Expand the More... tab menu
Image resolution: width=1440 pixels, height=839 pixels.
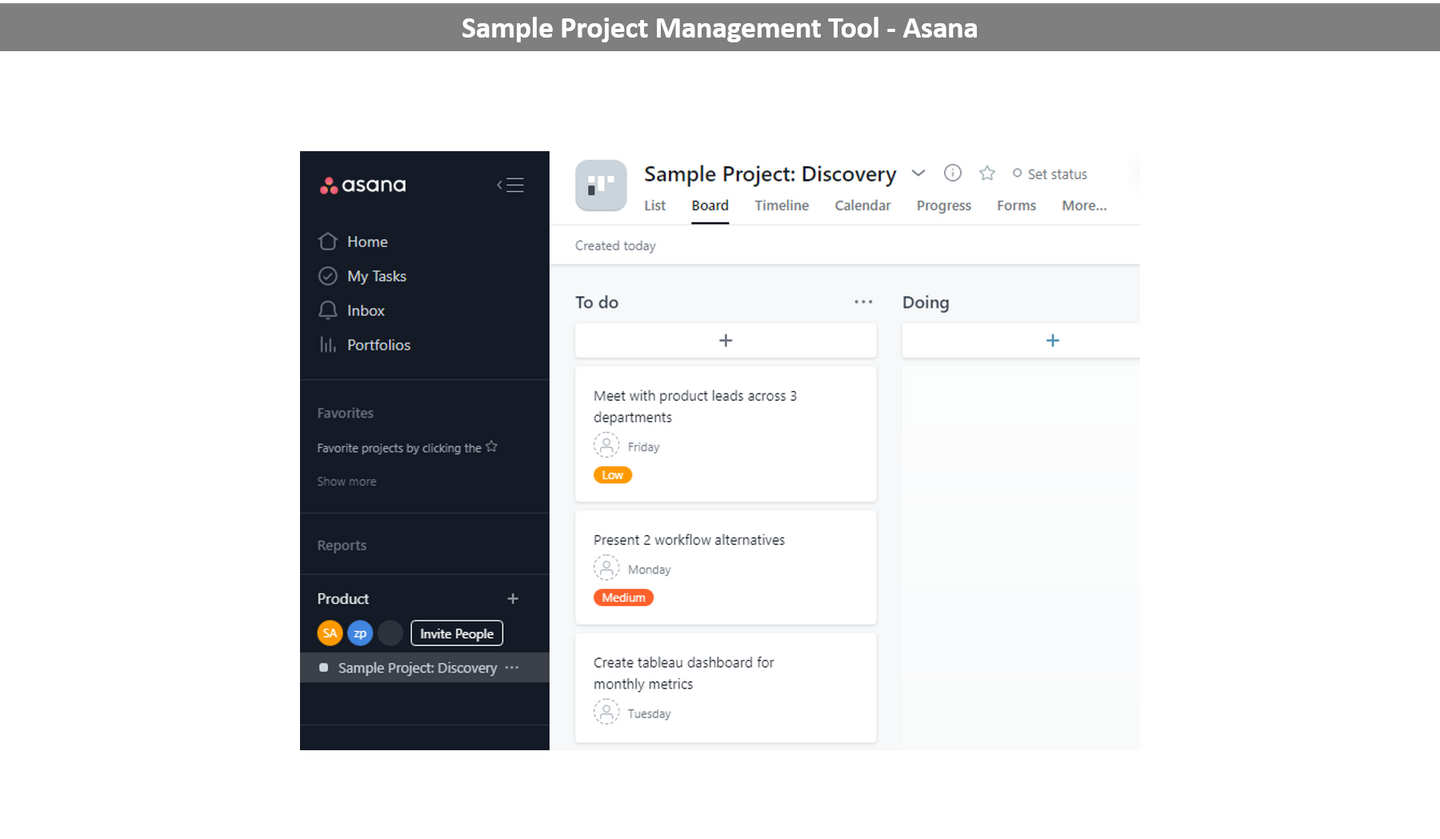pos(1084,206)
